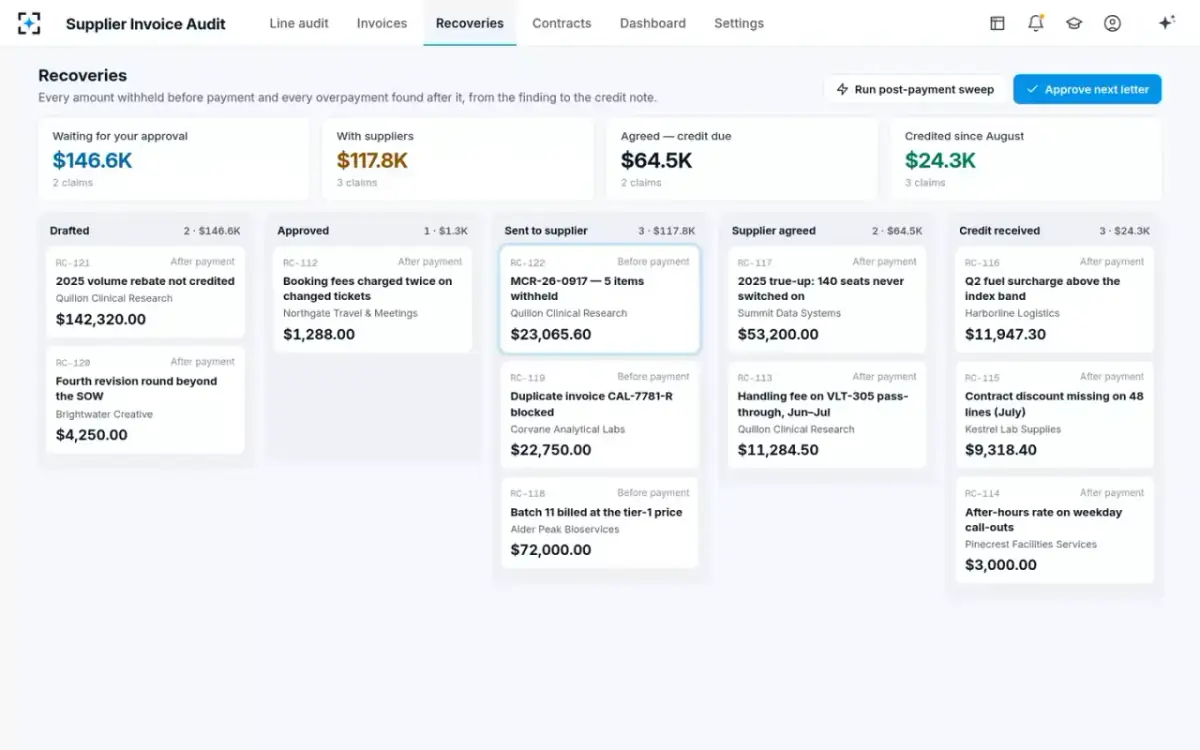Switch to the Invoices tab
1200x750 pixels.
pos(382,23)
